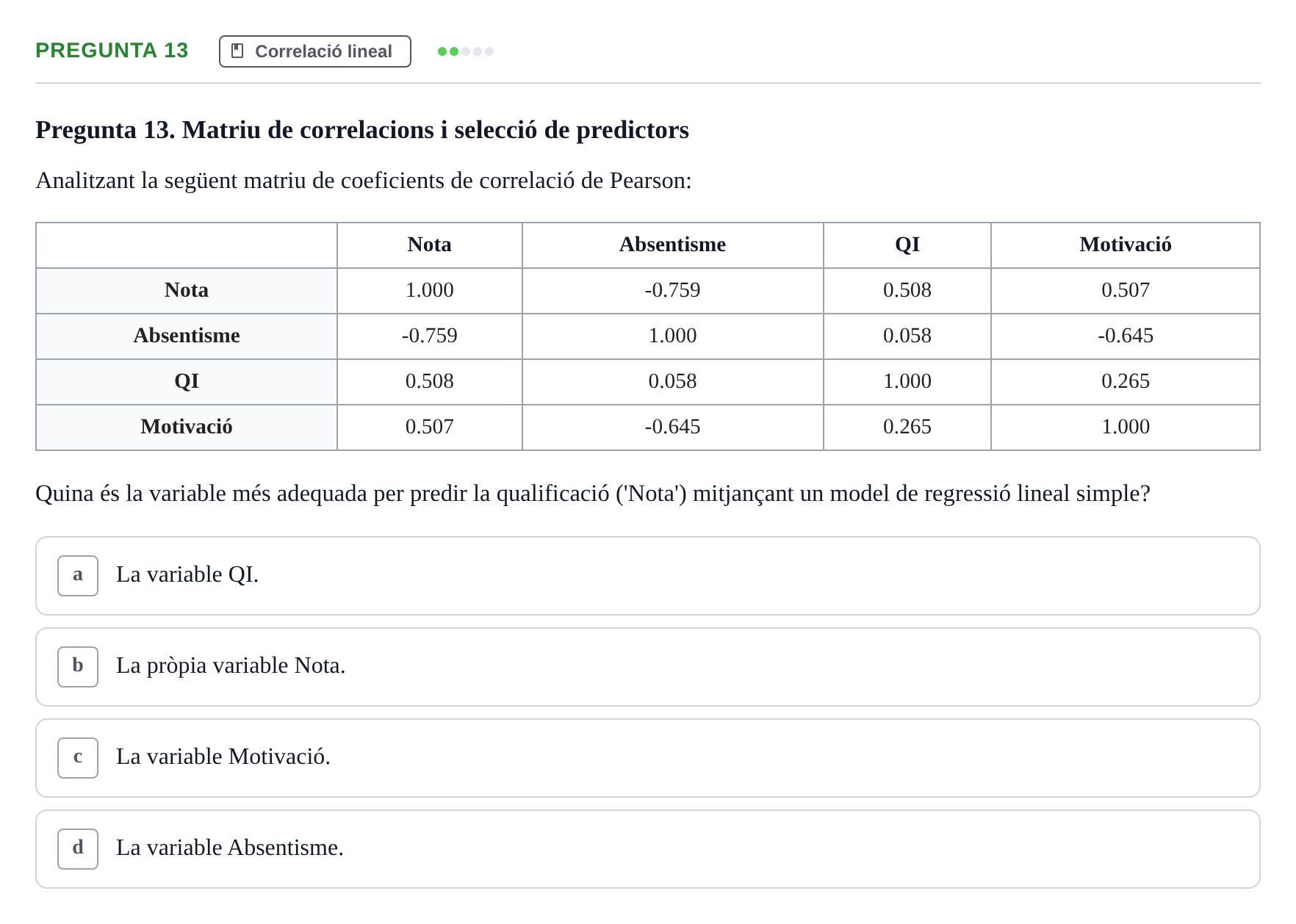
Task: Click the QI row header
Action: 187,382
